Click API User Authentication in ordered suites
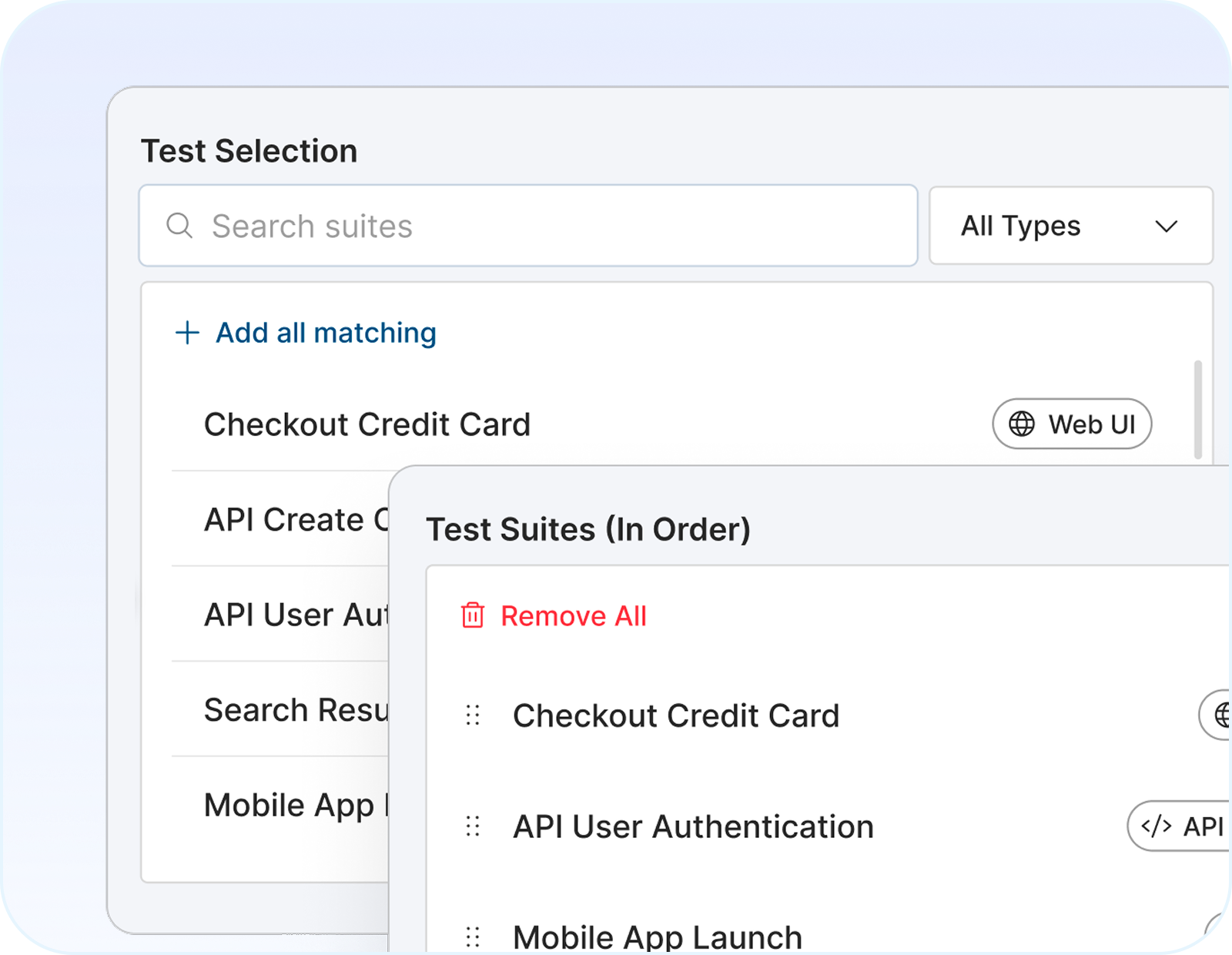Image resolution: width=1232 pixels, height=955 pixels. point(694,826)
